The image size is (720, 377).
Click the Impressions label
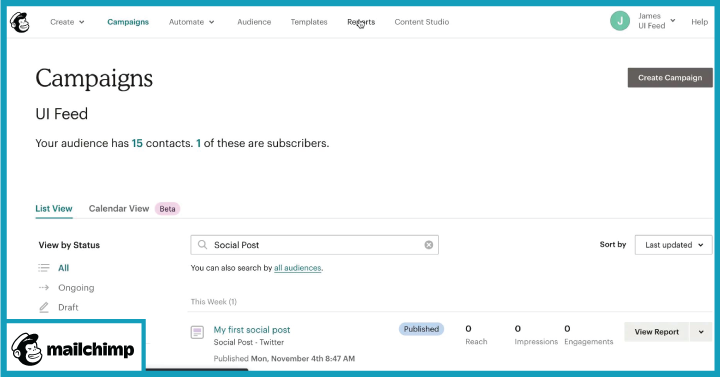[536, 342]
